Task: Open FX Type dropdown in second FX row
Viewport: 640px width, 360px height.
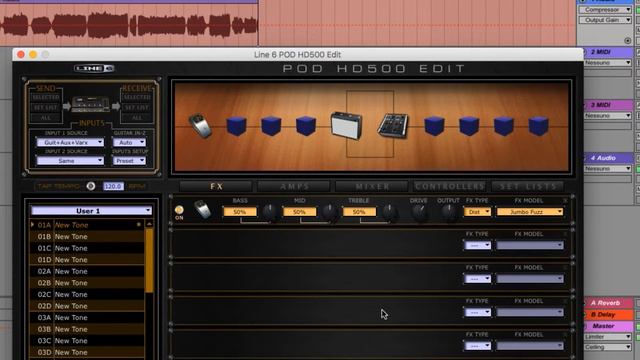Action: click(477, 245)
